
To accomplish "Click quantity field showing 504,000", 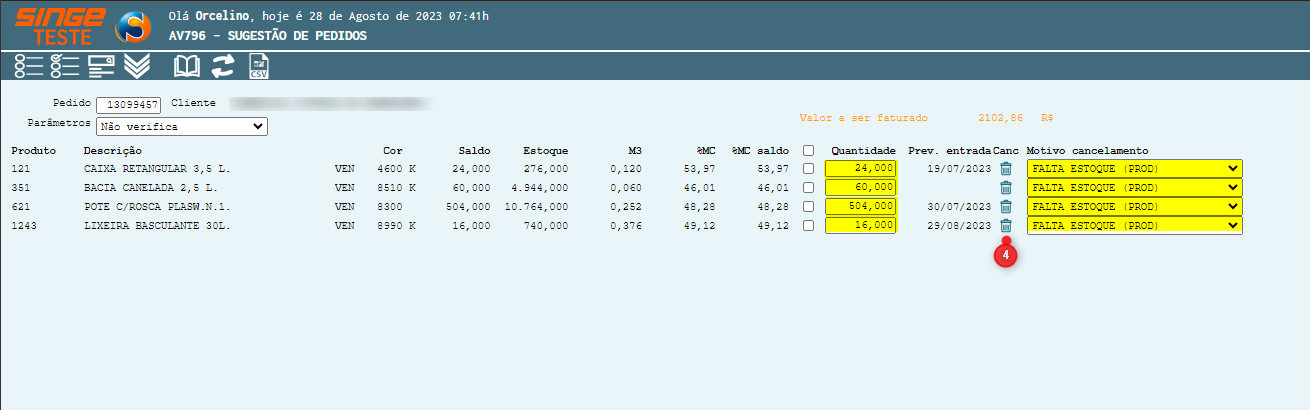I will (x=860, y=207).
